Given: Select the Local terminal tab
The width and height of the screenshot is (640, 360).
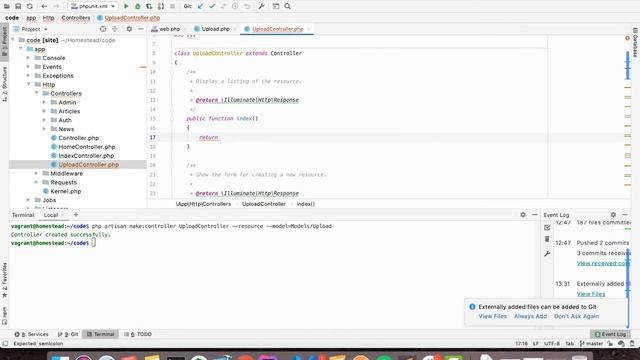Looking at the screenshot, I should pos(51,215).
